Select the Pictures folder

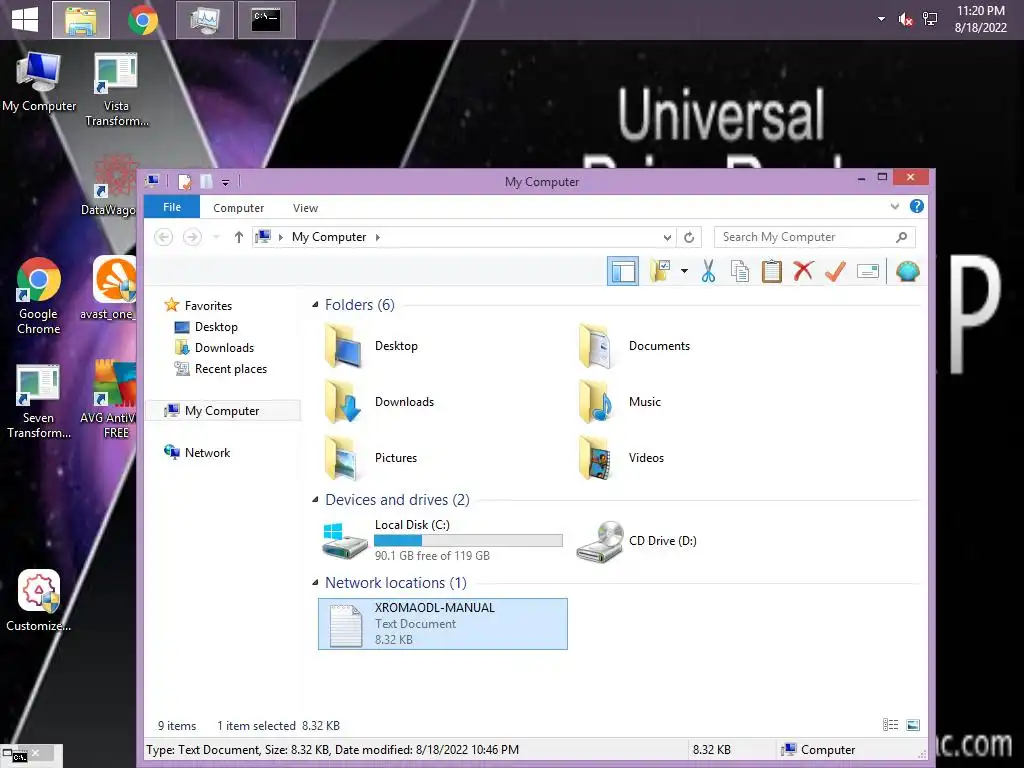click(x=370, y=458)
